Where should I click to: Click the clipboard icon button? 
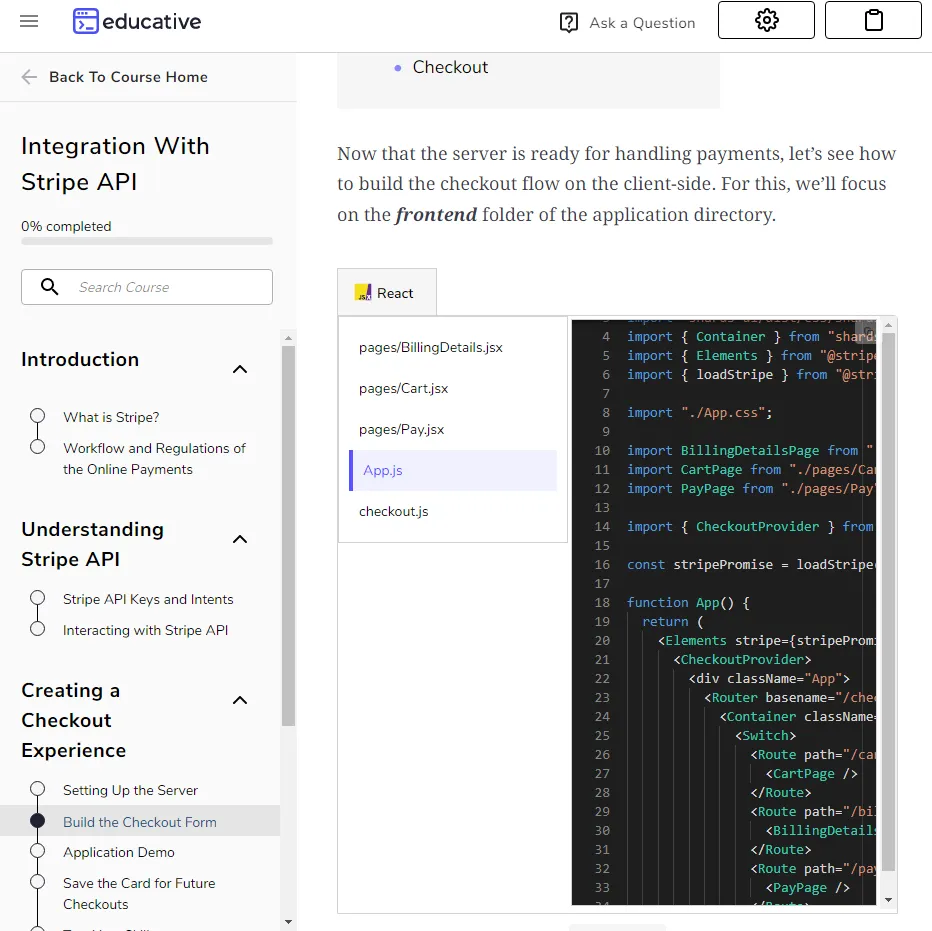pos(873,20)
